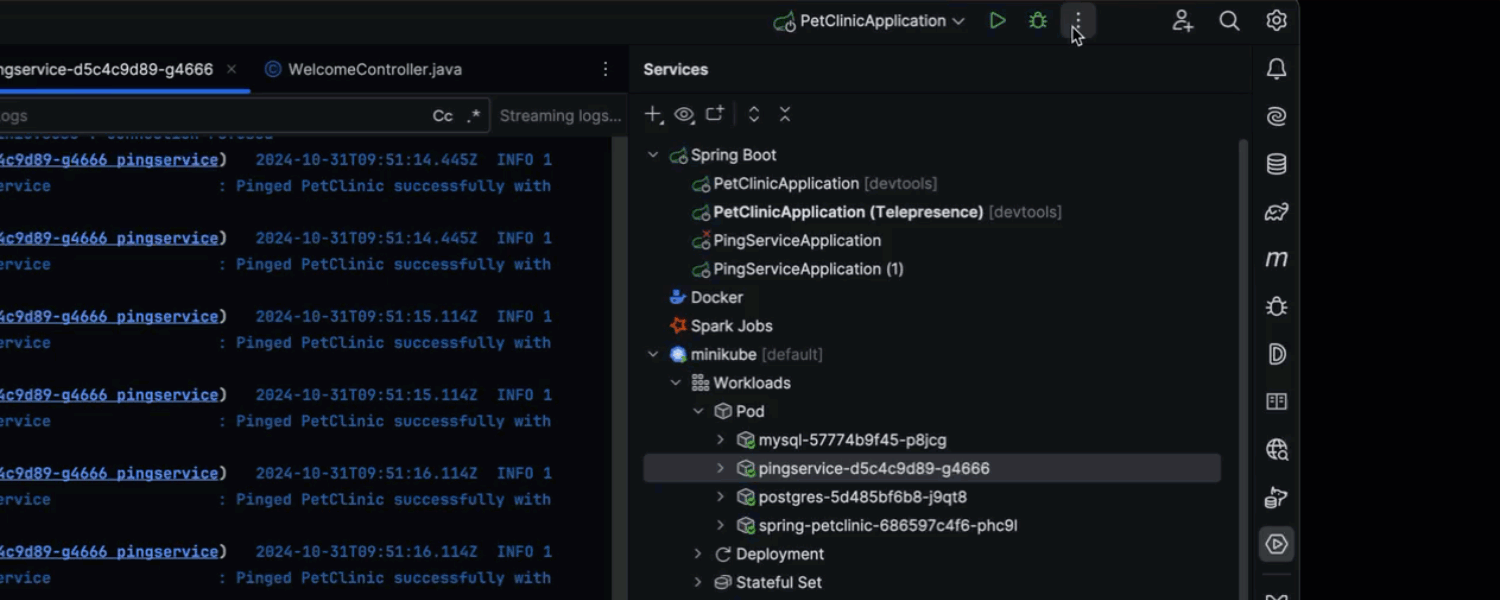Expand the pingservice-d5c4c9d89-g4666 pod

point(721,468)
